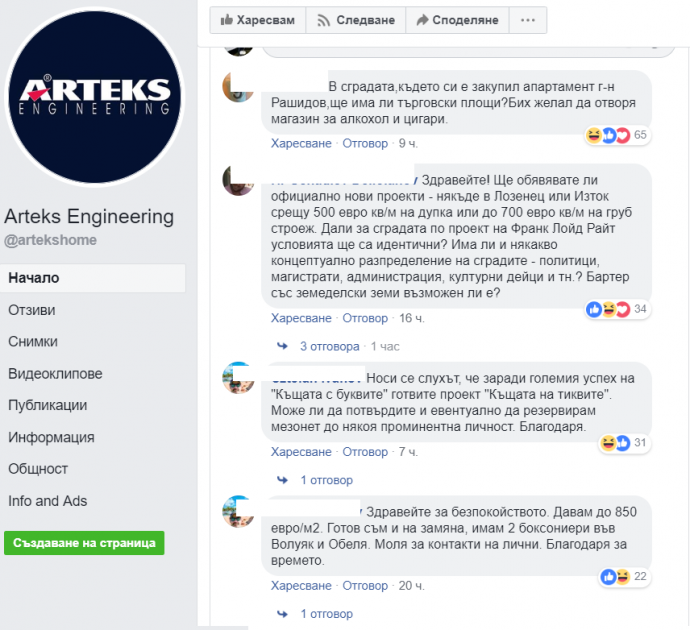Click Отговор under the Рашидов comment
Screen dimensions: 690x630
[x=365, y=144]
